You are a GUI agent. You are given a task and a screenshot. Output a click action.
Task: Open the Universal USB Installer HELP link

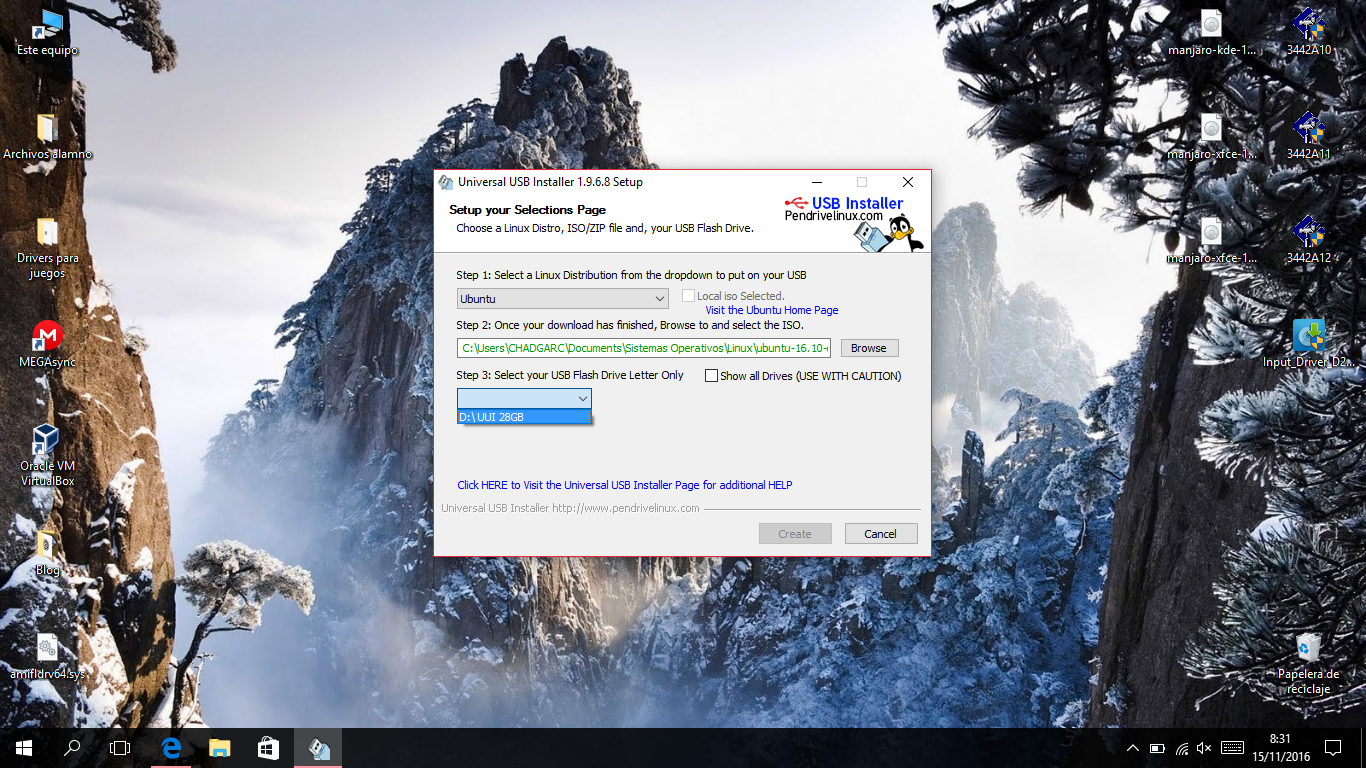(x=625, y=485)
